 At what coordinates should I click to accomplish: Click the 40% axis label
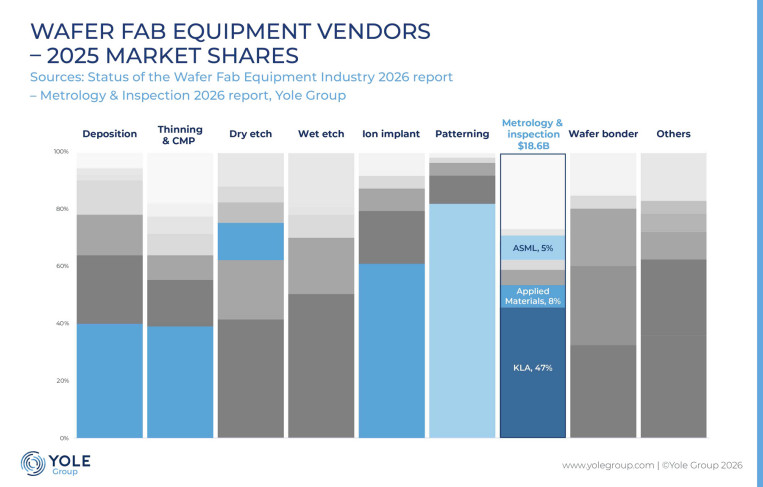(62, 324)
